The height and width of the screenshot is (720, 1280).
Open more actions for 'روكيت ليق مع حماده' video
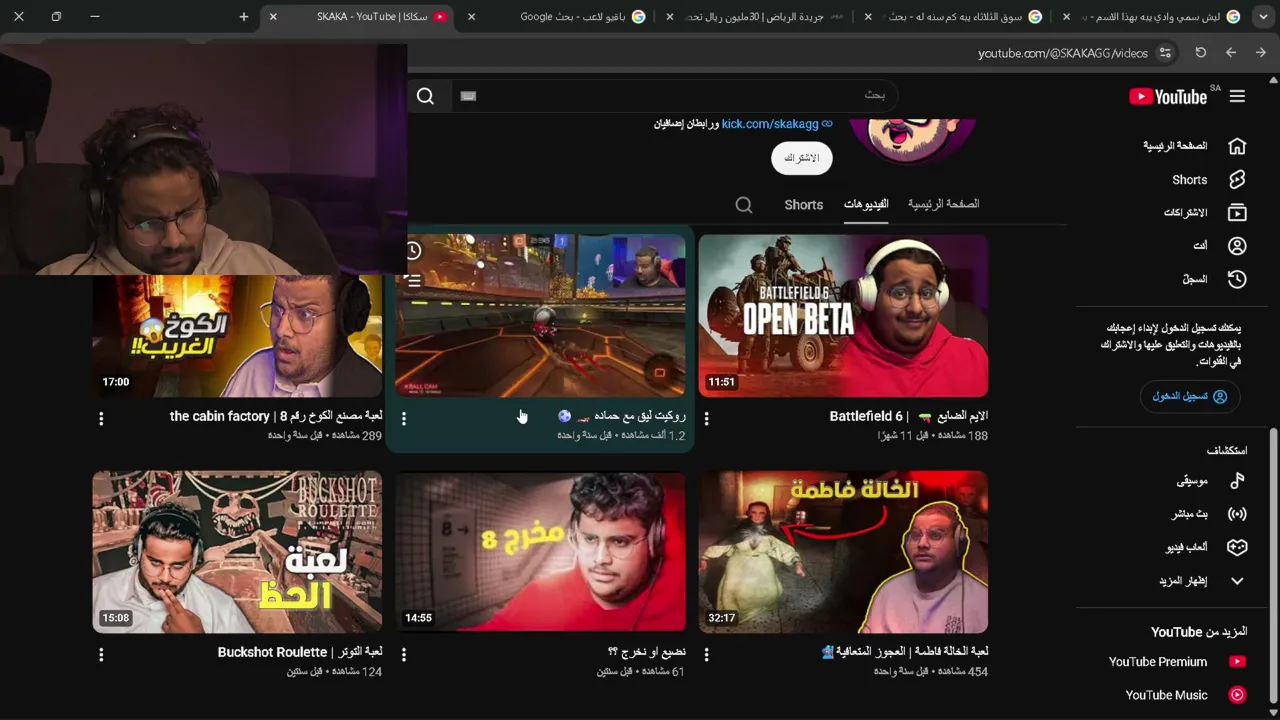[404, 419]
